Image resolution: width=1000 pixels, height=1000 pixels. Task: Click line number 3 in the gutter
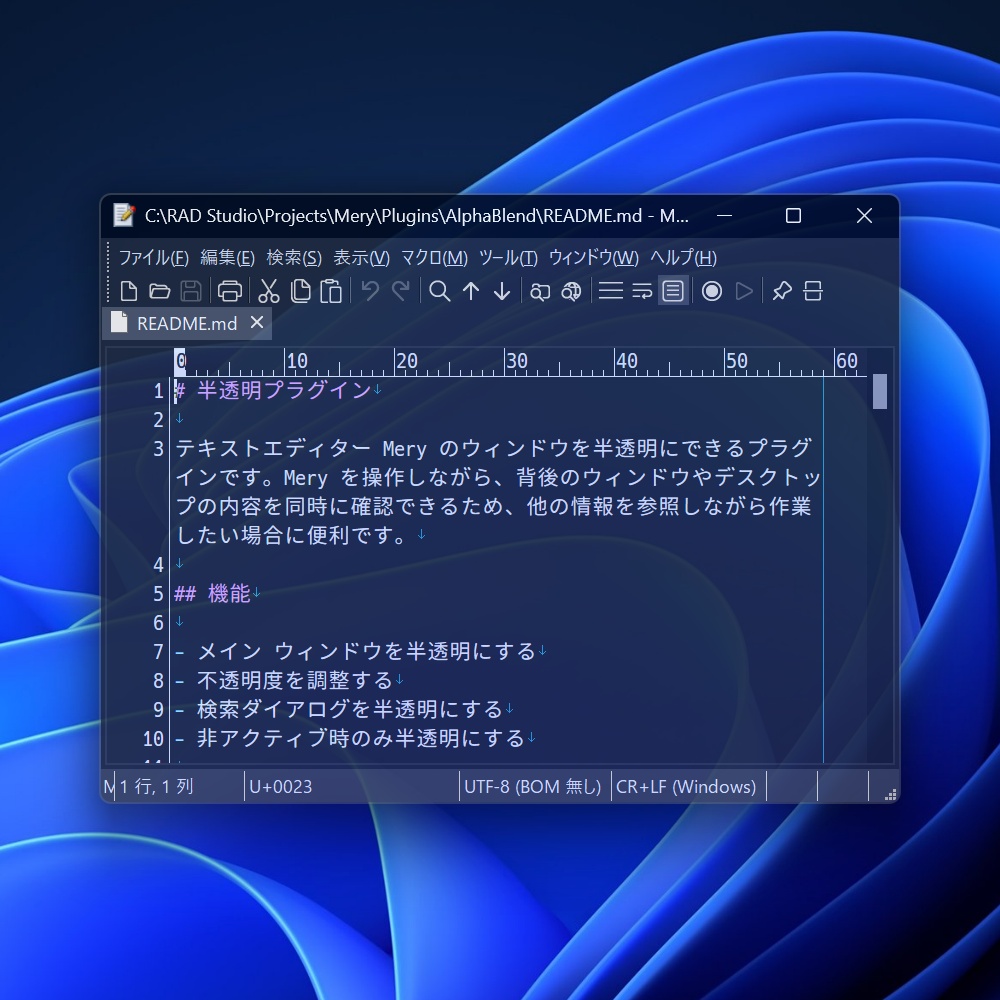(x=158, y=449)
